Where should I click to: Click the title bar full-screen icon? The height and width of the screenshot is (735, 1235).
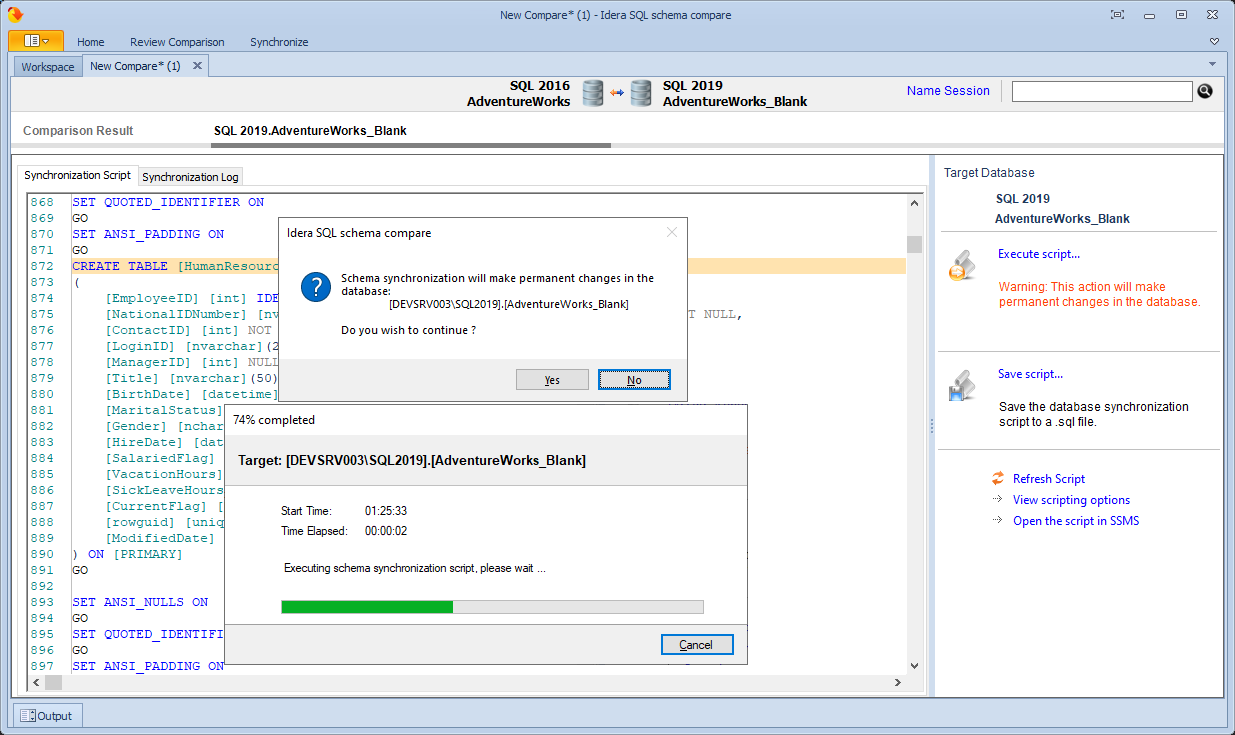1117,15
